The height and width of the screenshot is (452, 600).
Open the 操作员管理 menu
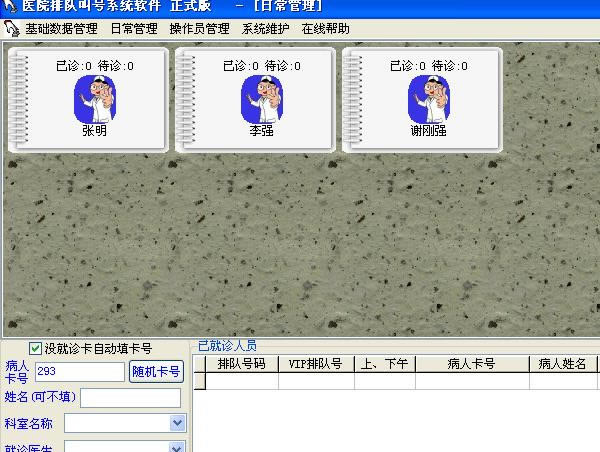pyautogui.click(x=199, y=29)
